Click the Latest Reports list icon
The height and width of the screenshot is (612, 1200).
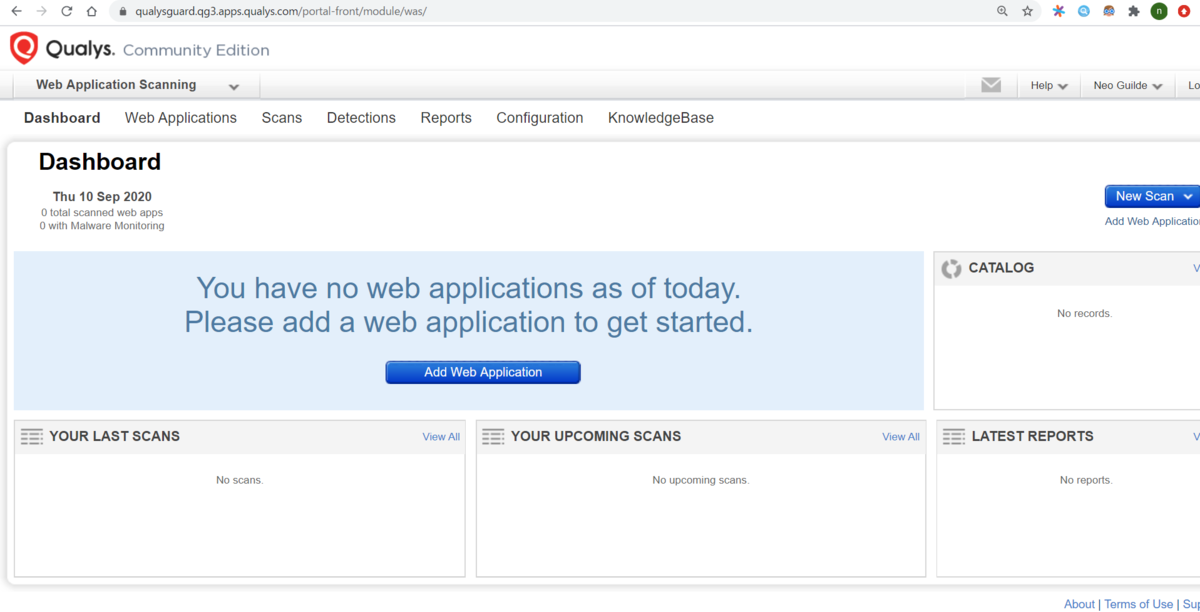[954, 436]
